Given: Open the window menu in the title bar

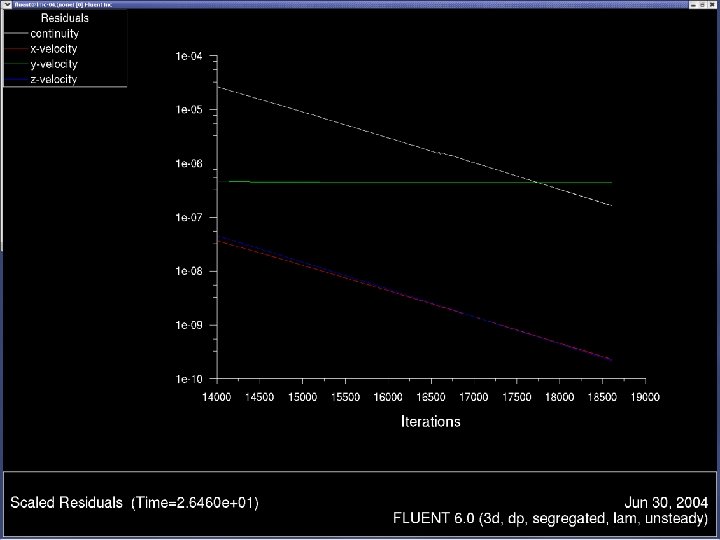Looking at the screenshot, I should 6,4.
